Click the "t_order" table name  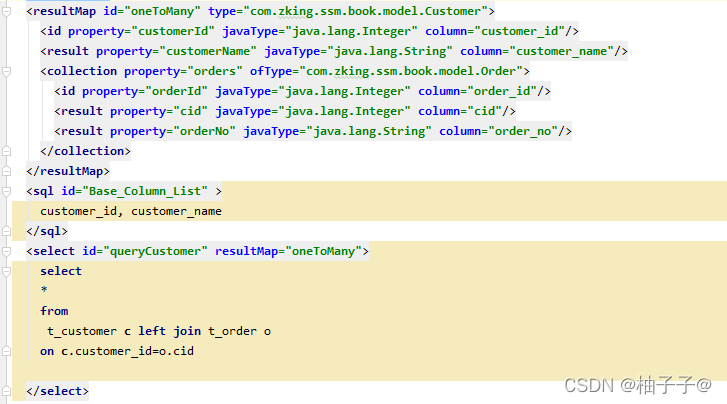[x=232, y=331]
